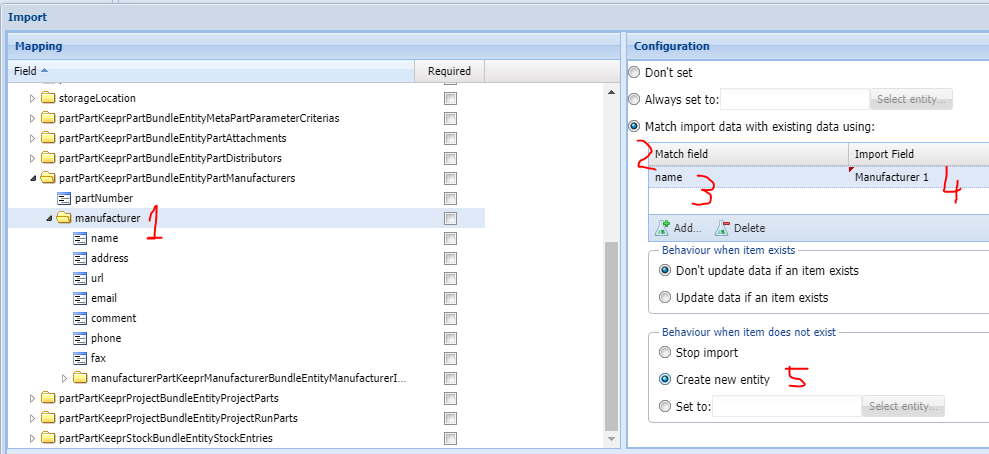Click the email field icon
This screenshot has width=989, height=454.
(80, 298)
